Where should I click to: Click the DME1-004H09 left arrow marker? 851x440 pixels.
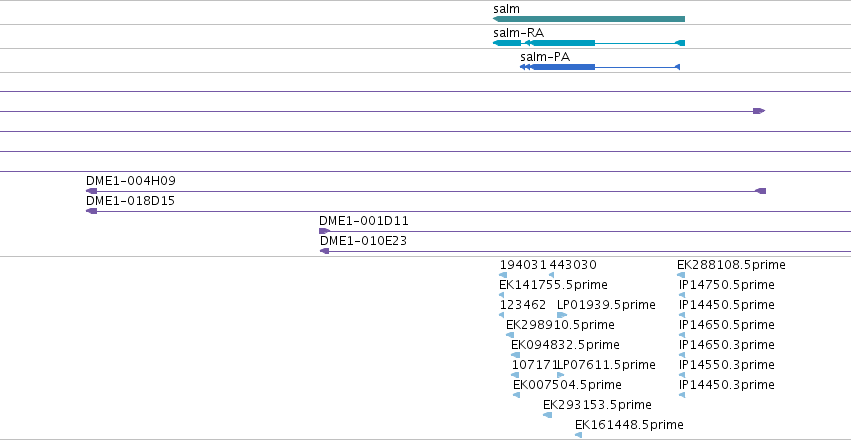pyautogui.click(x=91, y=191)
